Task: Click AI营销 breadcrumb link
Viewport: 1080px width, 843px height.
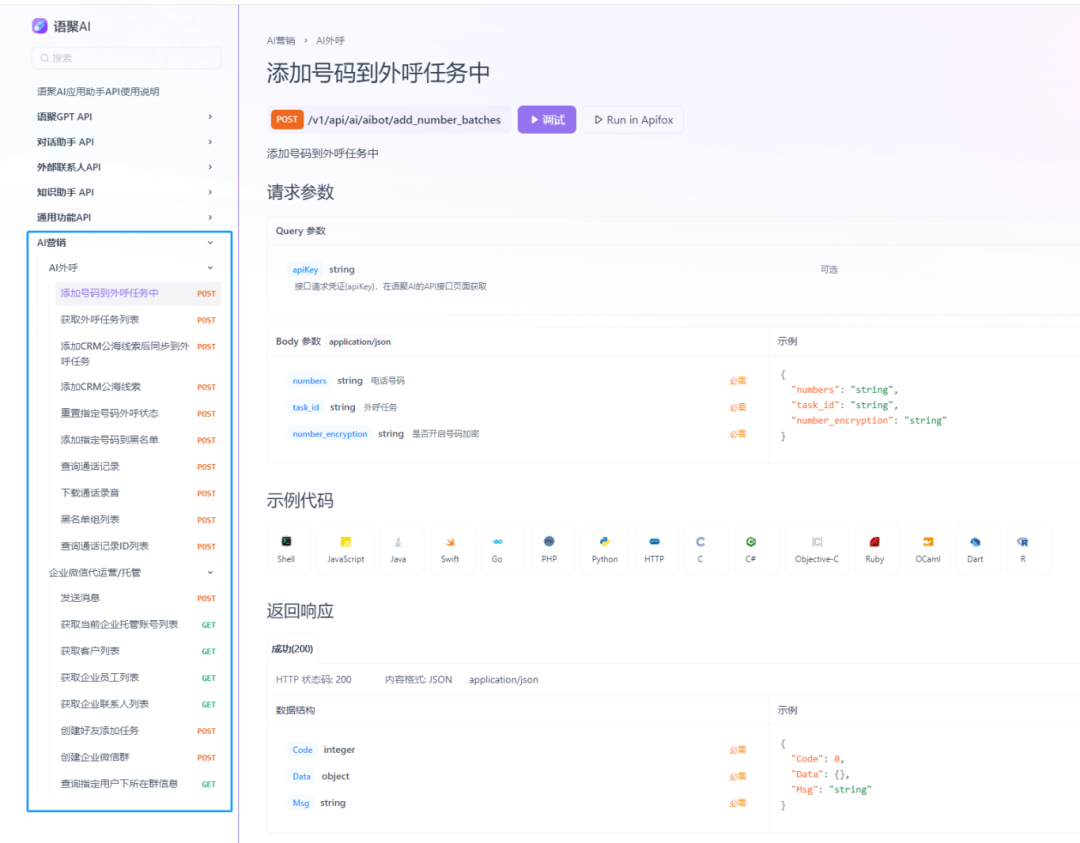Action: pyautogui.click(x=281, y=41)
